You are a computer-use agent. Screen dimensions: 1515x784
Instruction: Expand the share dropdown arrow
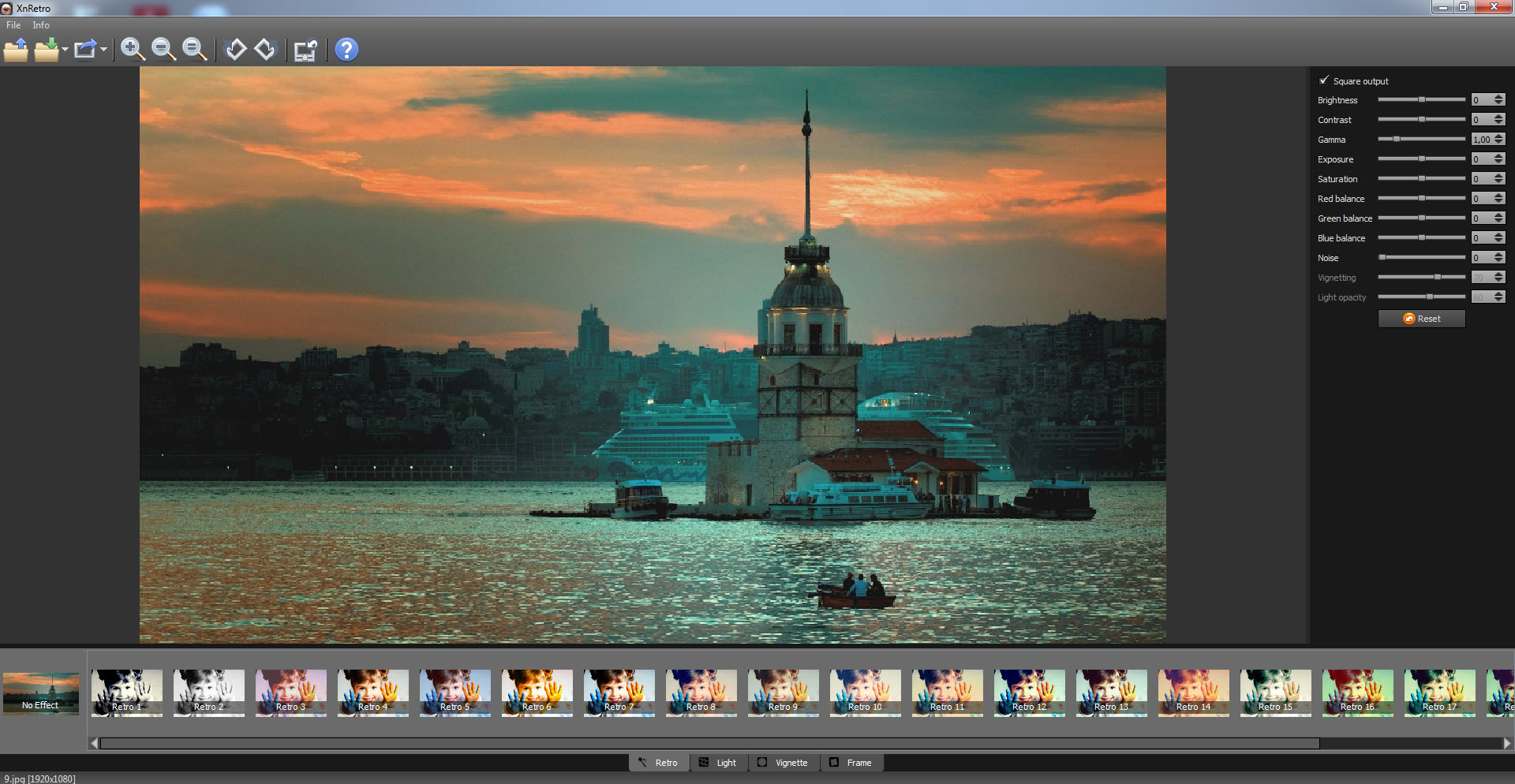point(103,50)
